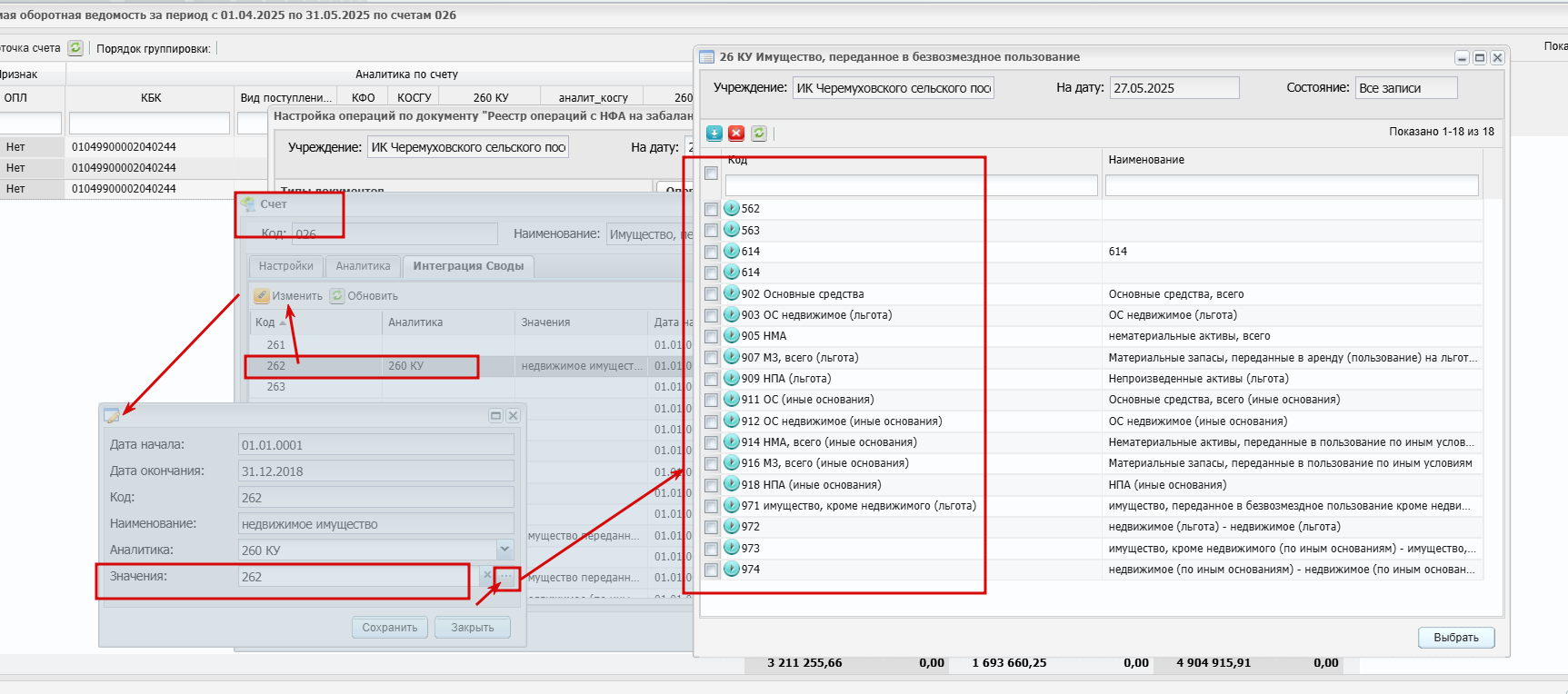Click the round arrow icon for 914 НМА, всего
Viewport: 1568px width, 694px height.
[x=732, y=441]
